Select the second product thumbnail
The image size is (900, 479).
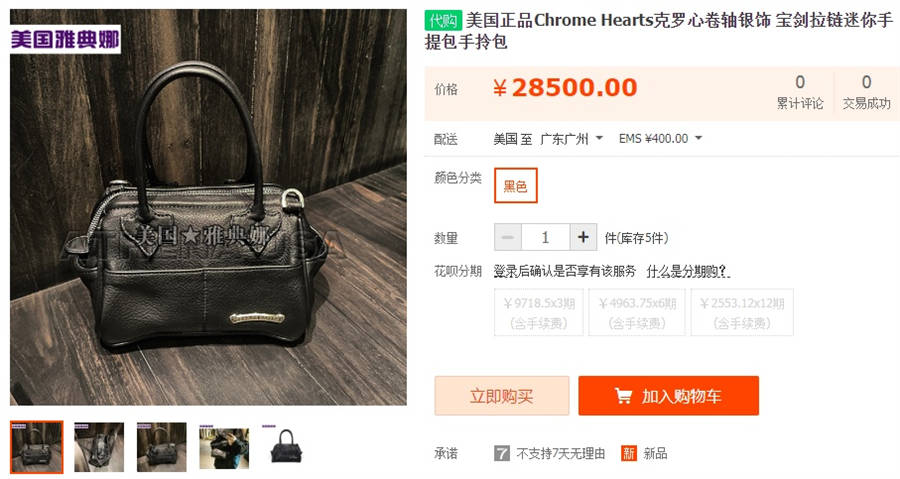click(99, 447)
